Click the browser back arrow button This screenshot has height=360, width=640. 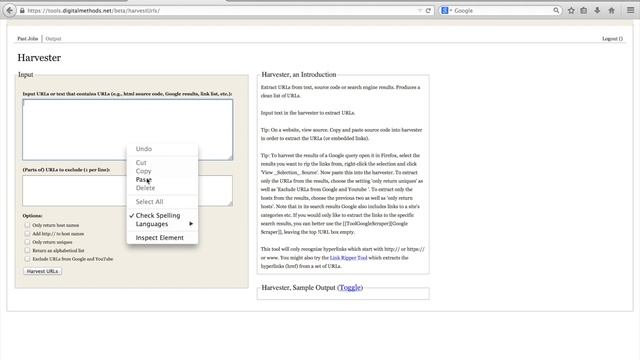[9, 10]
